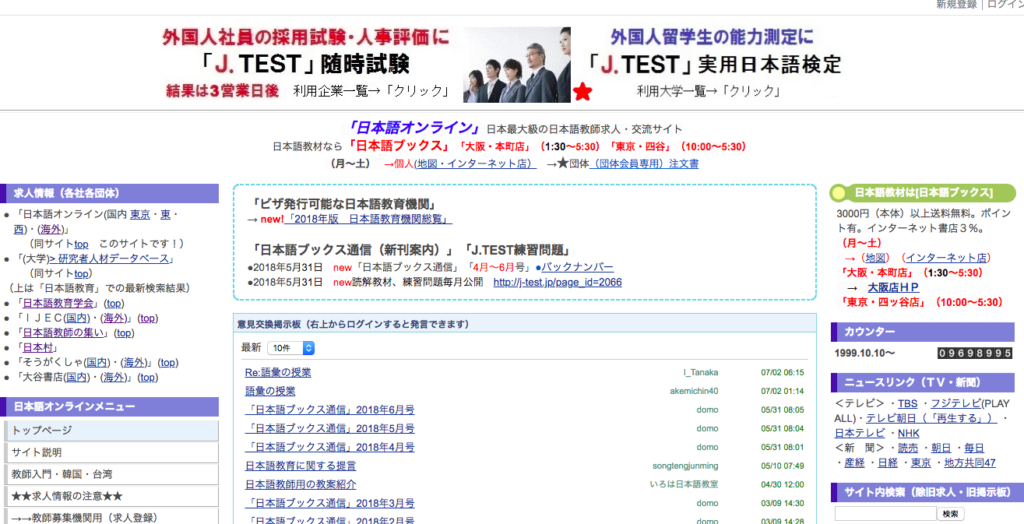Image resolution: width=1024 pixels, height=524 pixels.
Task: Open the NHK news link
Action: (908, 433)
